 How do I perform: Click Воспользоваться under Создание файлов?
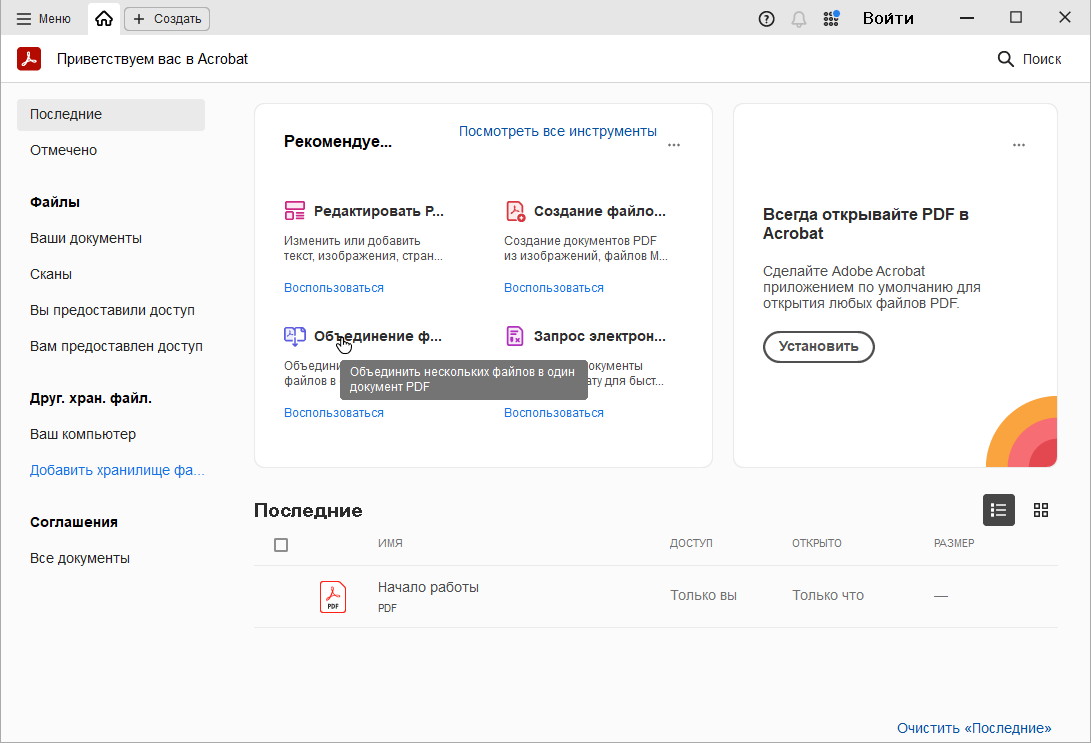554,288
